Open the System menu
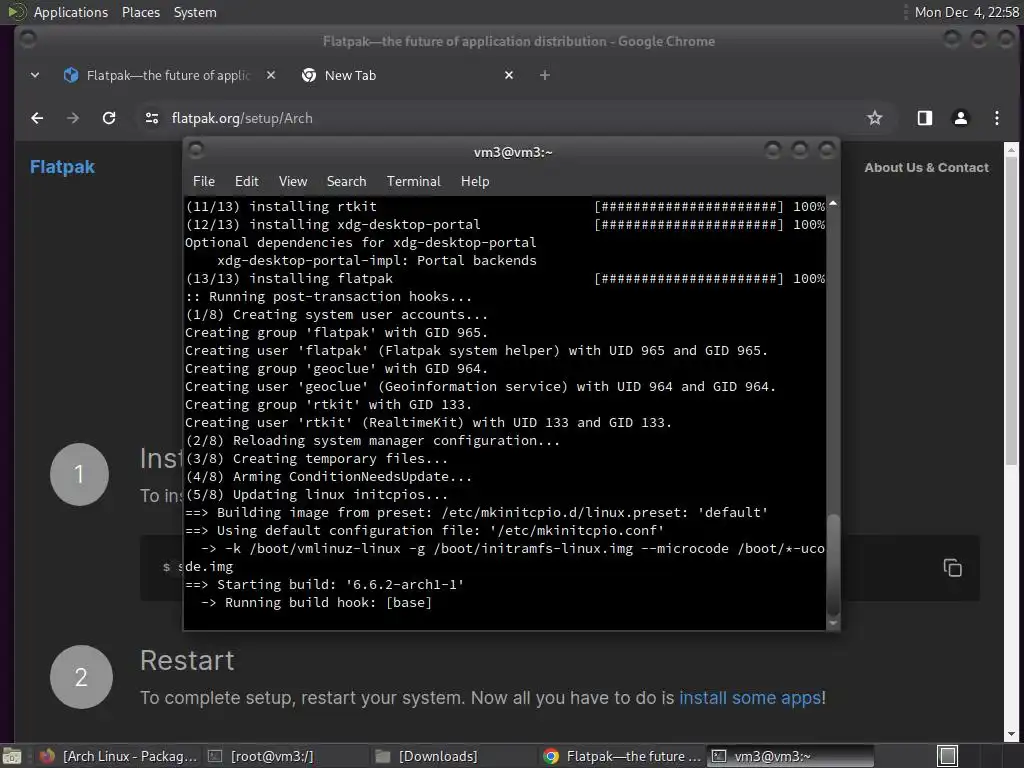1024x768 pixels. tap(195, 12)
